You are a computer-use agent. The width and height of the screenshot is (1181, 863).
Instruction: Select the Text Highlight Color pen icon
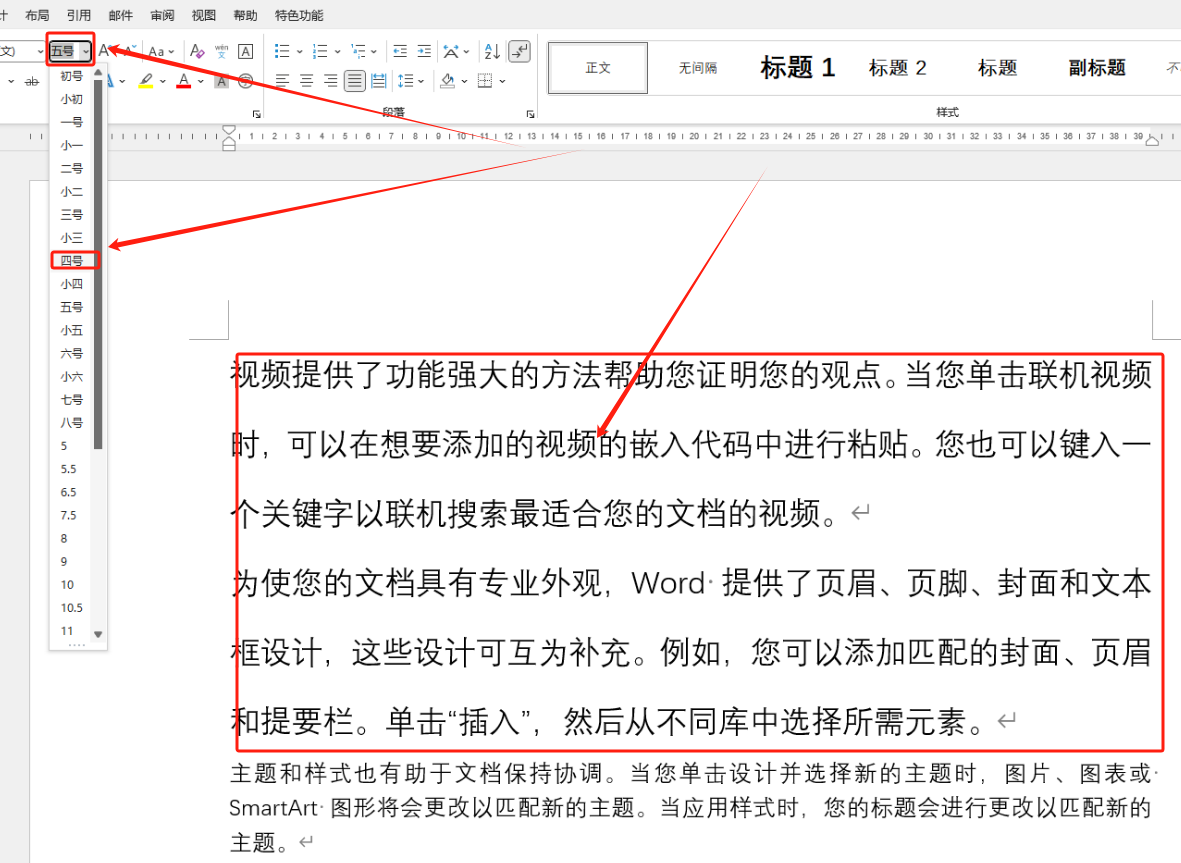click(148, 80)
